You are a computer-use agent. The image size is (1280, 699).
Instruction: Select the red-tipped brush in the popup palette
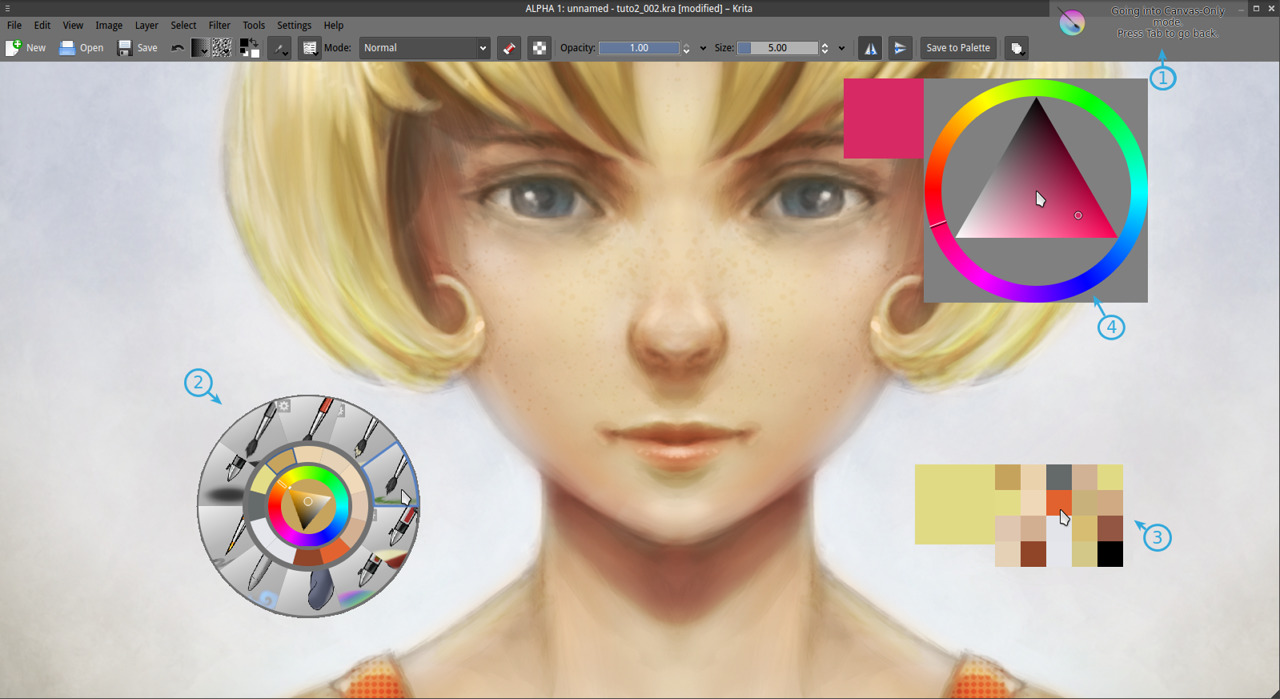320,419
